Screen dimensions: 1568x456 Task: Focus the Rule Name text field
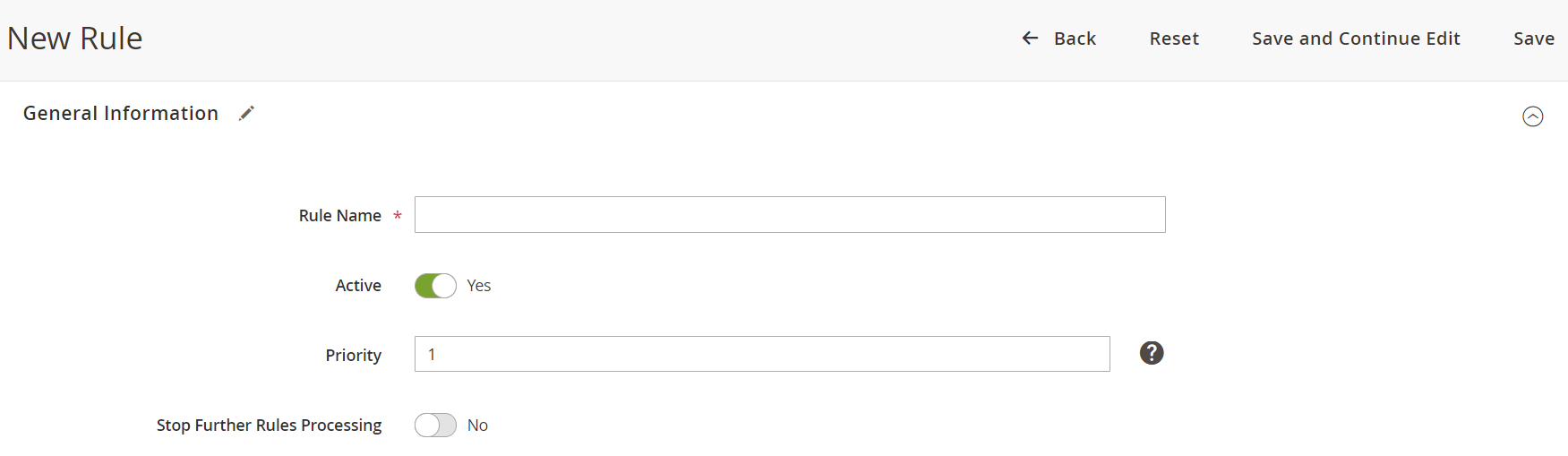790,215
